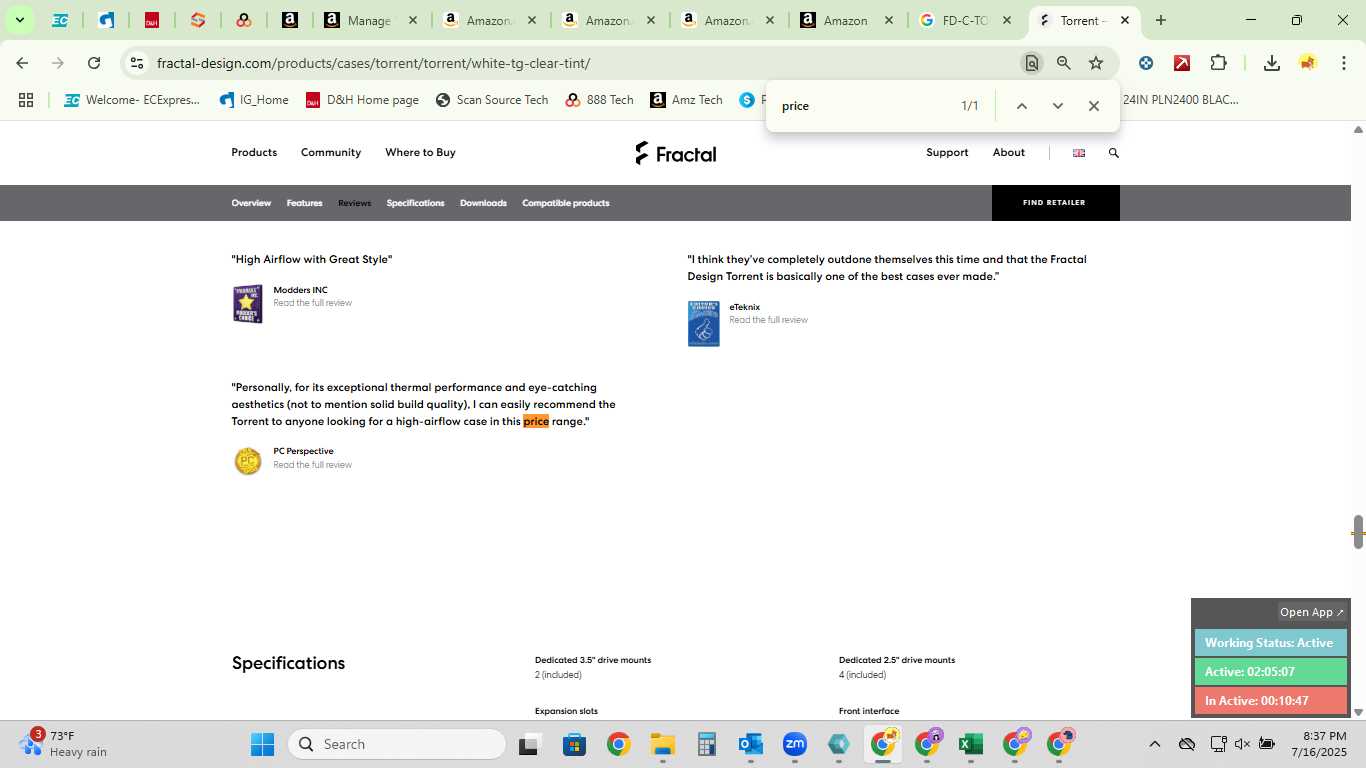Click the Fractal logo
Screen dimensions: 1366x768
[676, 153]
